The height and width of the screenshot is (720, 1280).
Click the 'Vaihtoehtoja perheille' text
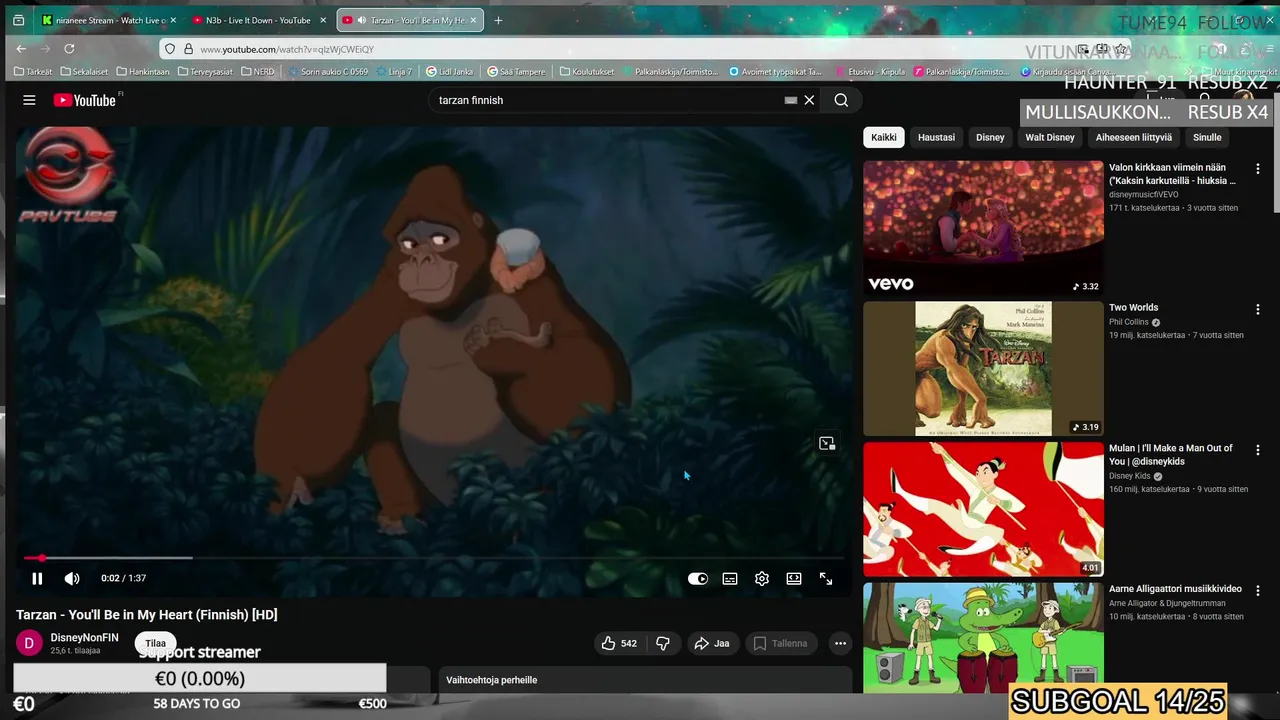tap(491, 680)
